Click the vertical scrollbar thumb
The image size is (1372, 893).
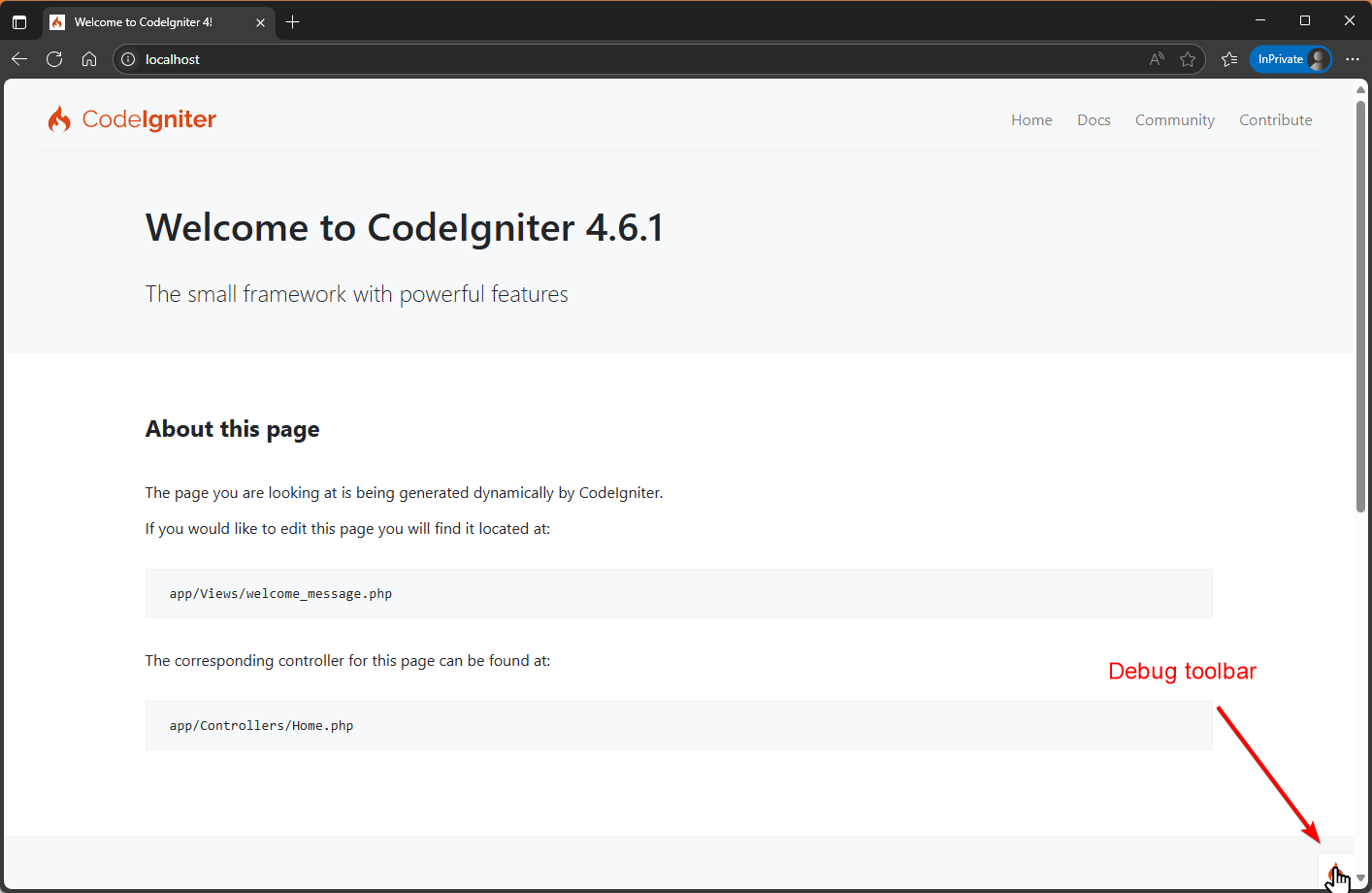tap(1360, 305)
